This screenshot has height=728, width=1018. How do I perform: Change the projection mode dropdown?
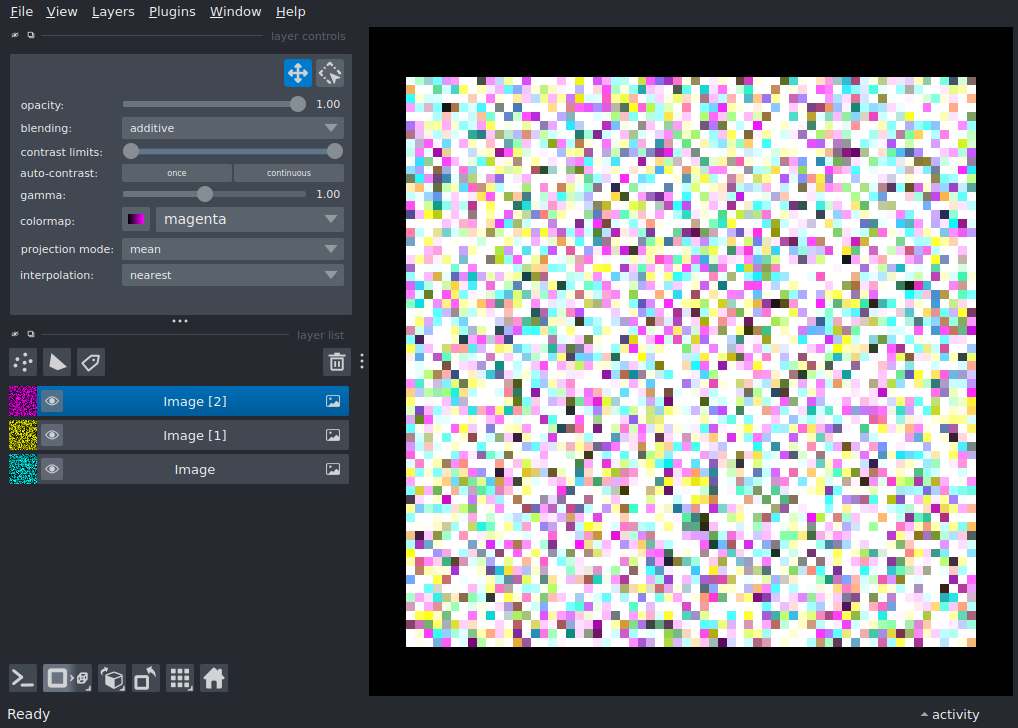click(232, 249)
